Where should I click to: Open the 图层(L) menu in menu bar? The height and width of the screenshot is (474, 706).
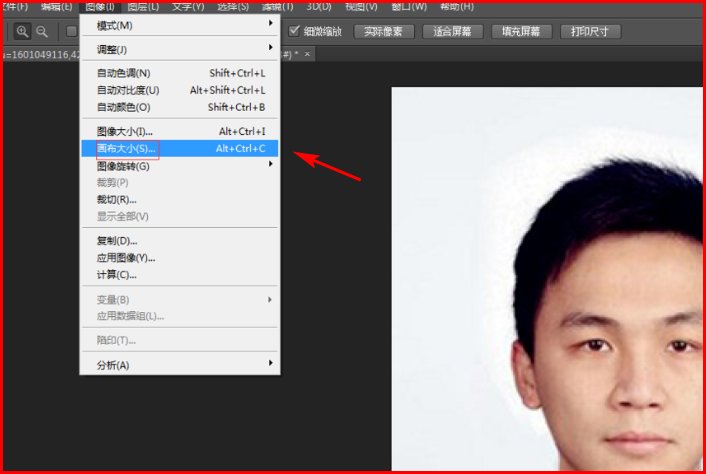(x=143, y=6)
